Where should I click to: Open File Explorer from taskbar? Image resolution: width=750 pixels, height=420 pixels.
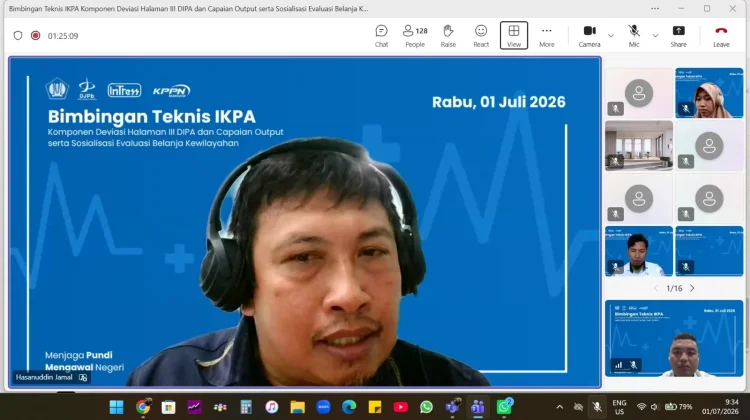(298, 407)
